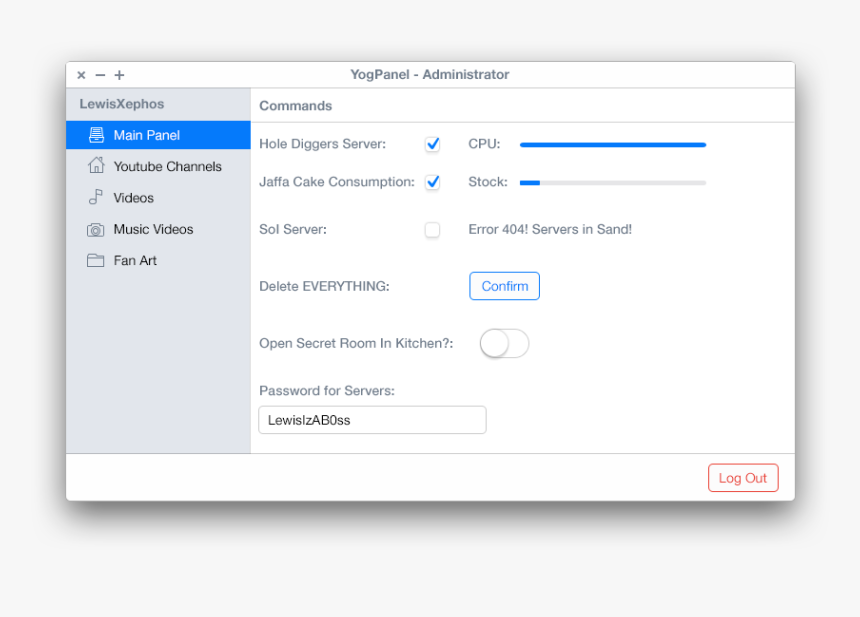Select the LewisXephos account header
Screen dimensions: 860x617
click(x=123, y=103)
